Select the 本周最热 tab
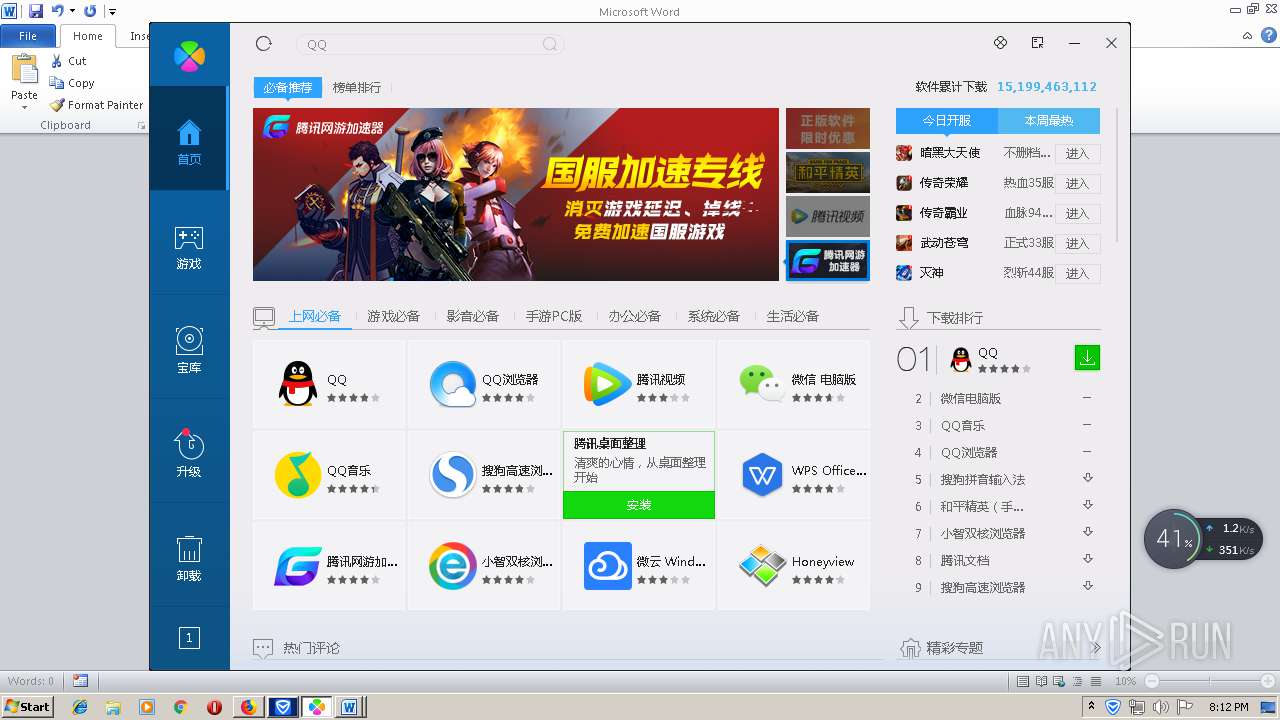 (1049, 121)
